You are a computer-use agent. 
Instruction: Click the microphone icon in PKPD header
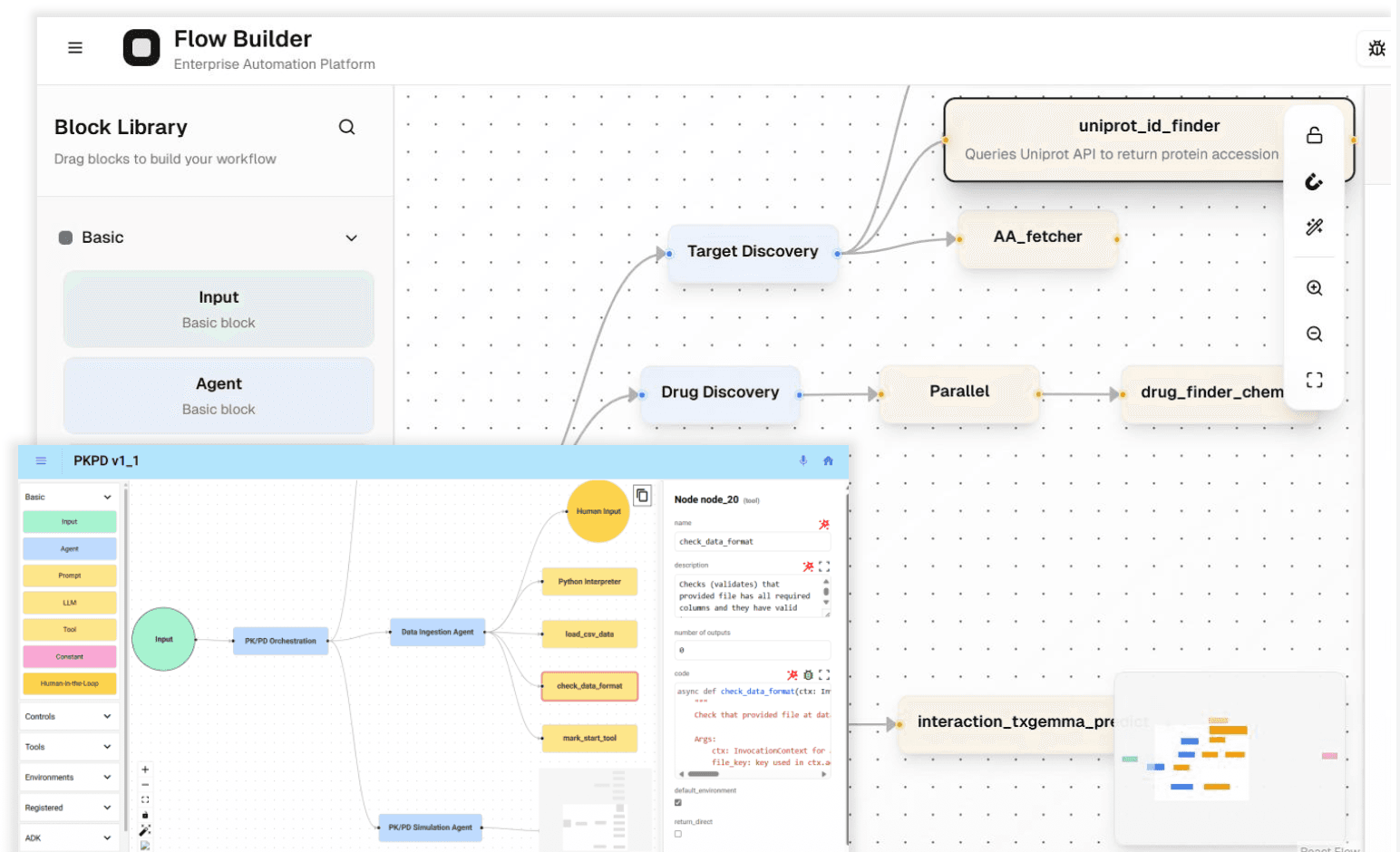pyautogui.click(x=803, y=461)
